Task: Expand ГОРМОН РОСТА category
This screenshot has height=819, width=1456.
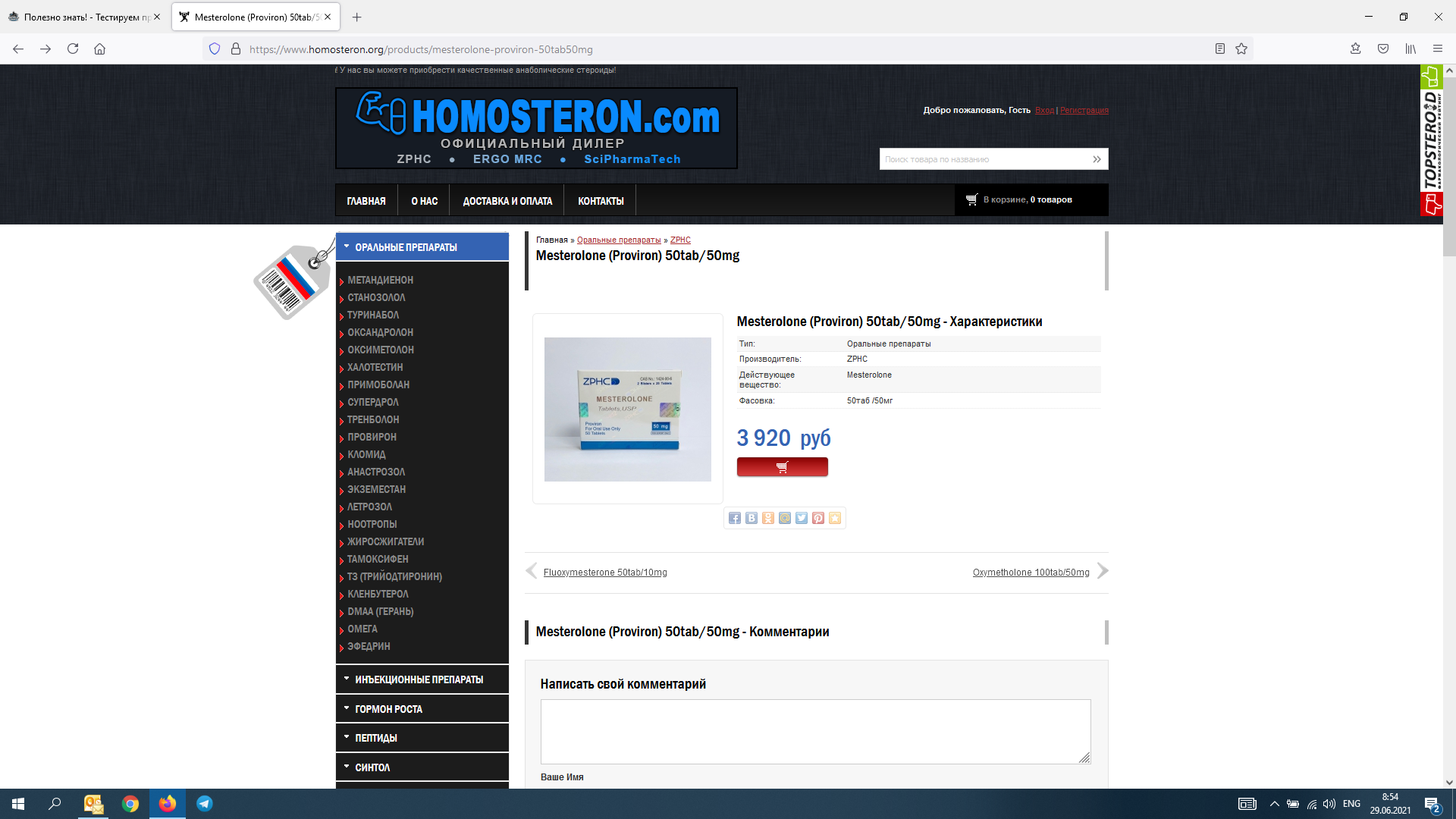Action: 388,709
